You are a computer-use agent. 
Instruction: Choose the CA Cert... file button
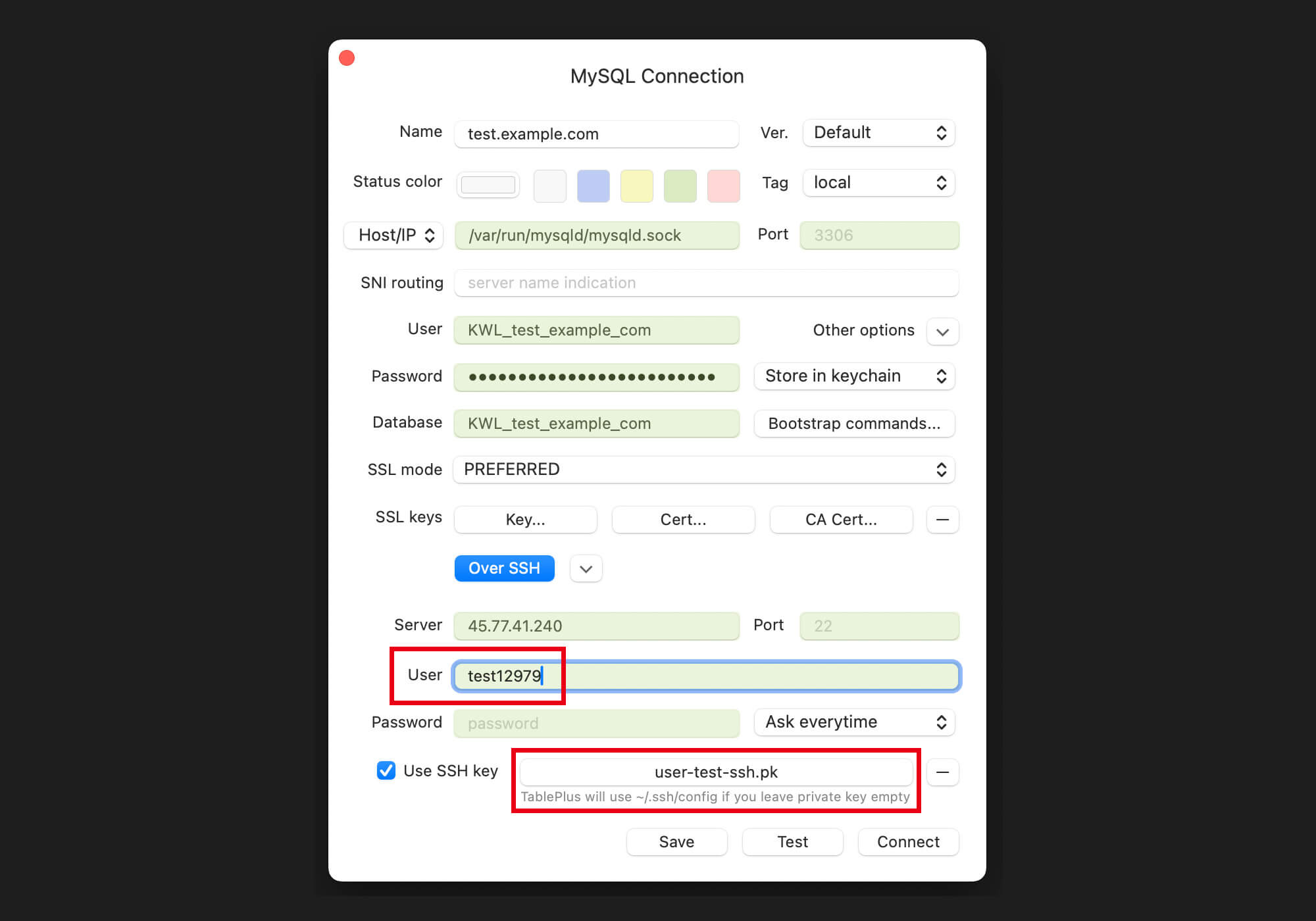coord(841,520)
